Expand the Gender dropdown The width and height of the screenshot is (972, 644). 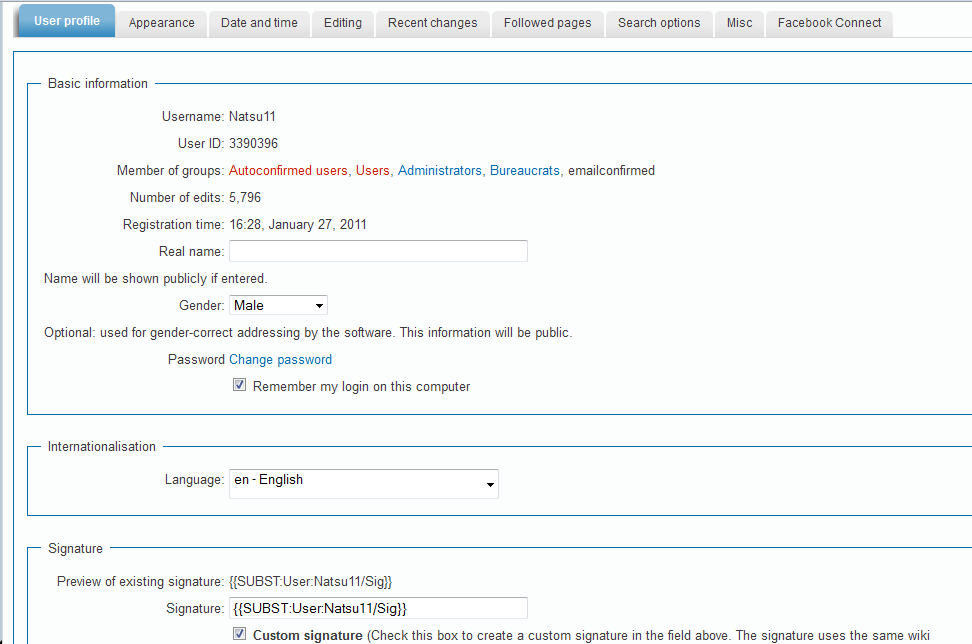pyautogui.click(x=279, y=306)
